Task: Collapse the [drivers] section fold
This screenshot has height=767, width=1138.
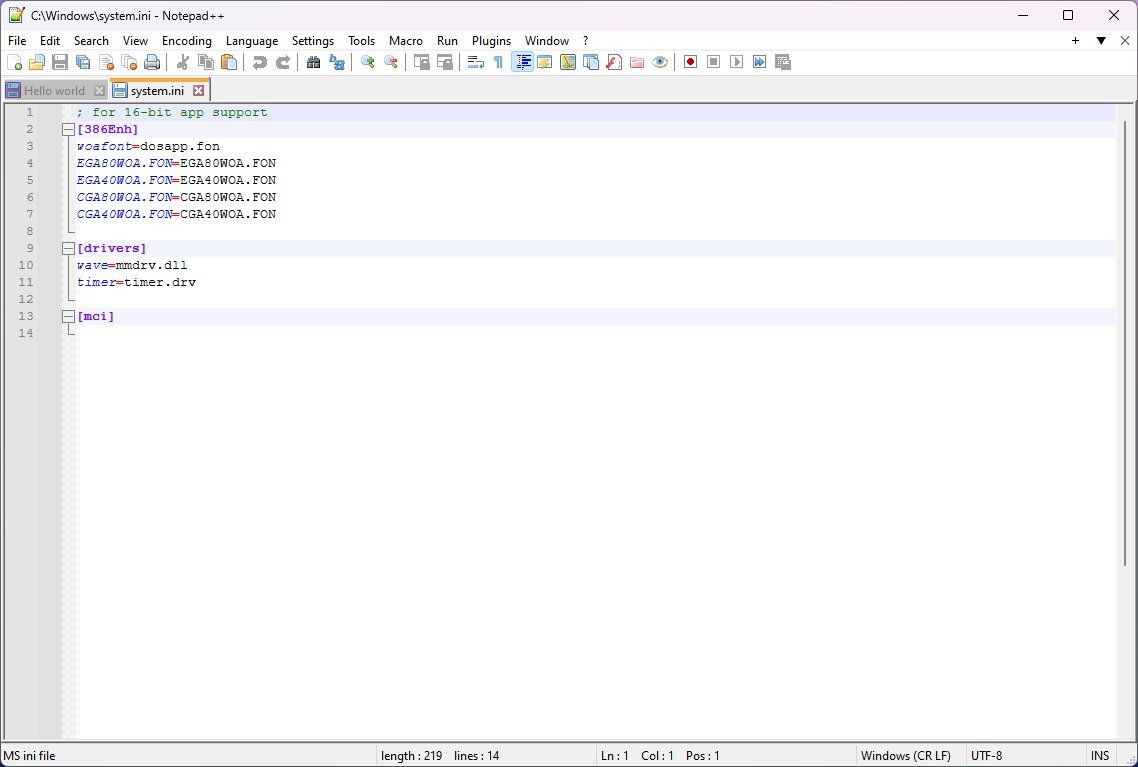Action: 68,249
